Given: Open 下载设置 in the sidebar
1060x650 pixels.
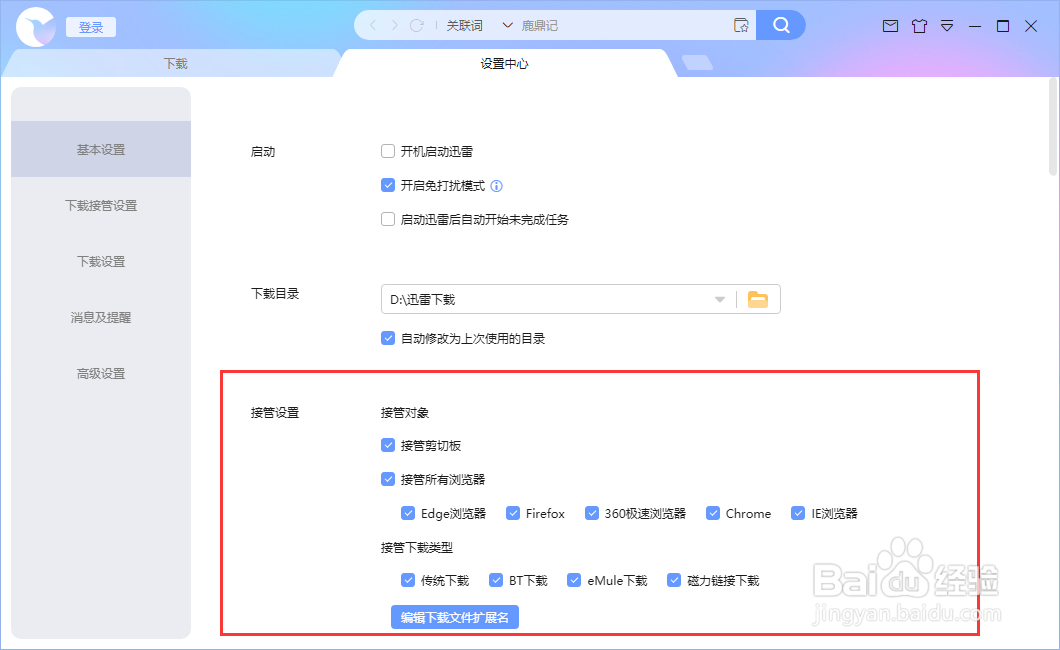Looking at the screenshot, I should (101, 261).
